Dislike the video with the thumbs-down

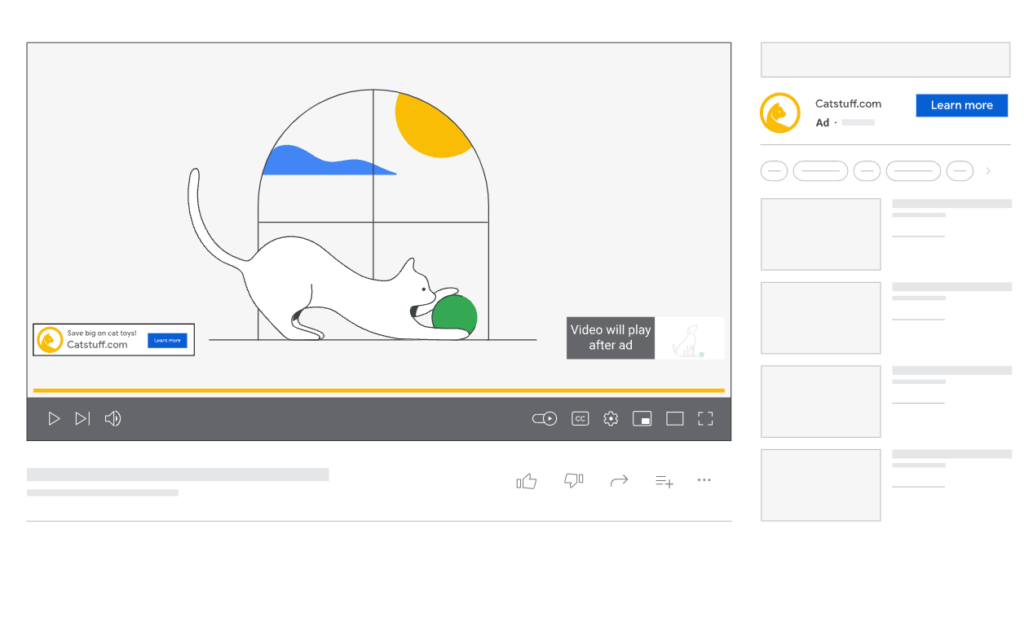(573, 480)
